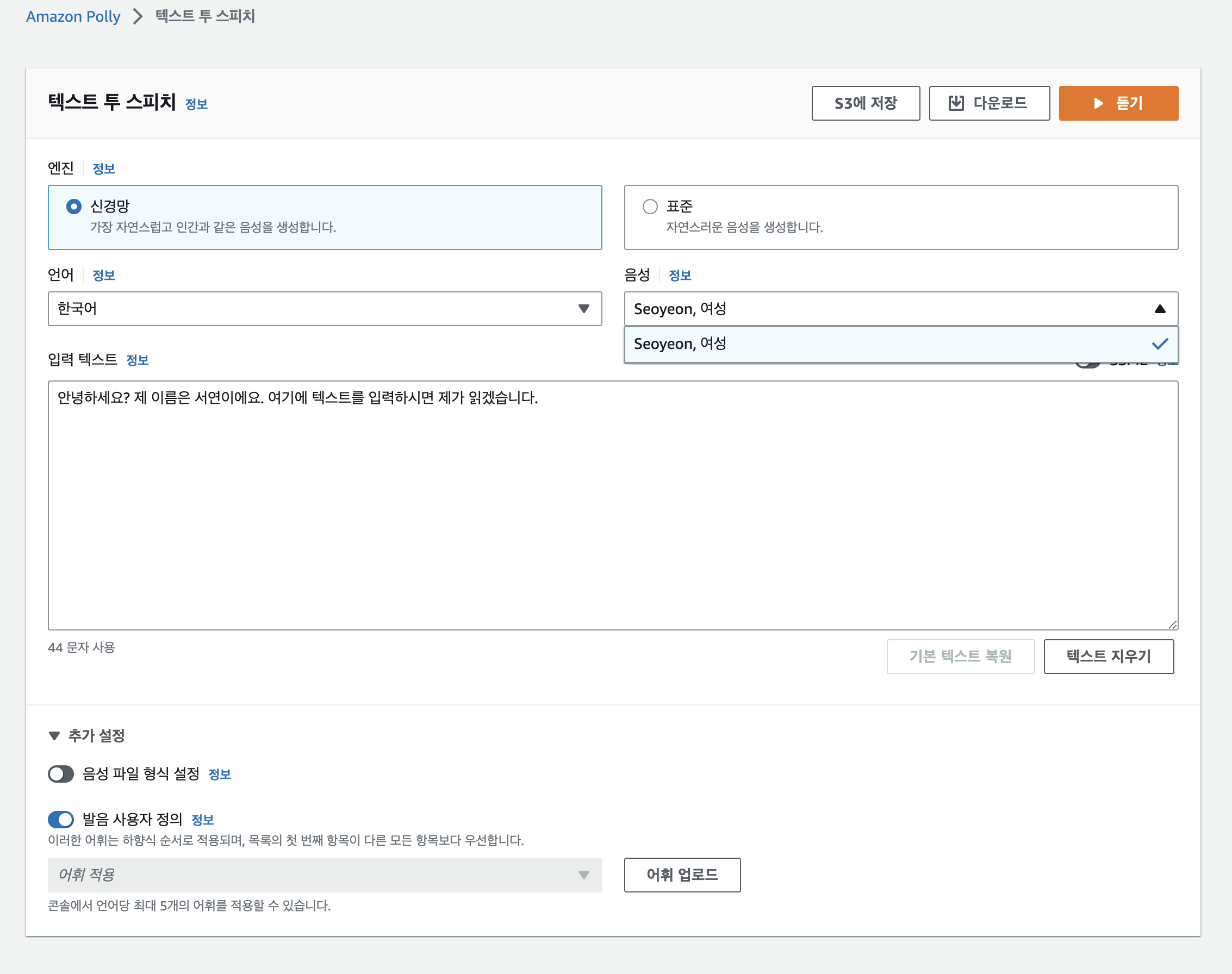Go to Amazon Polly breadcrumb link

pos(73,16)
